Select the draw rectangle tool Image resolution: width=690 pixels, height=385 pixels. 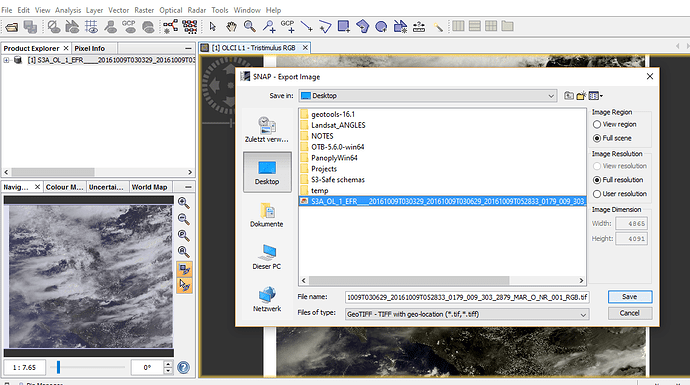tap(344, 27)
